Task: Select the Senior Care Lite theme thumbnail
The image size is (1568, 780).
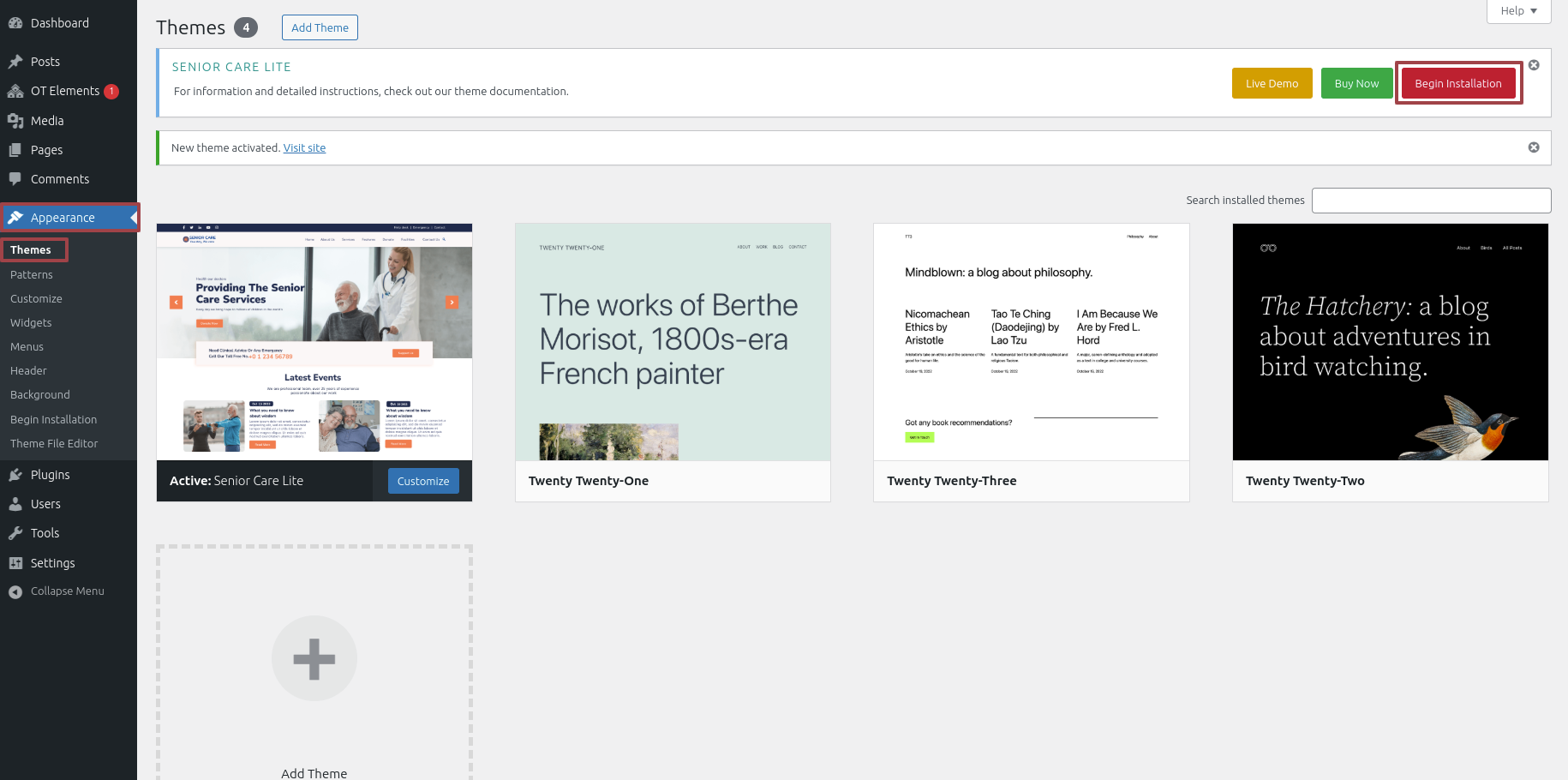Action: point(314,342)
